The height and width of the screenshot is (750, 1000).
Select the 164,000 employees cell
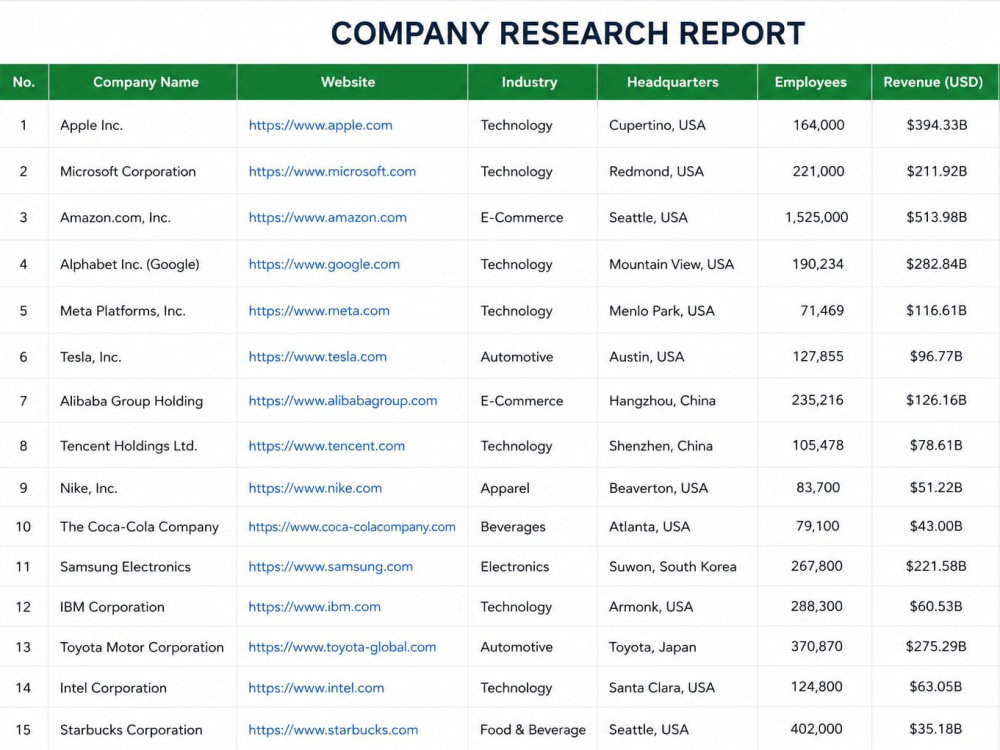click(814, 125)
